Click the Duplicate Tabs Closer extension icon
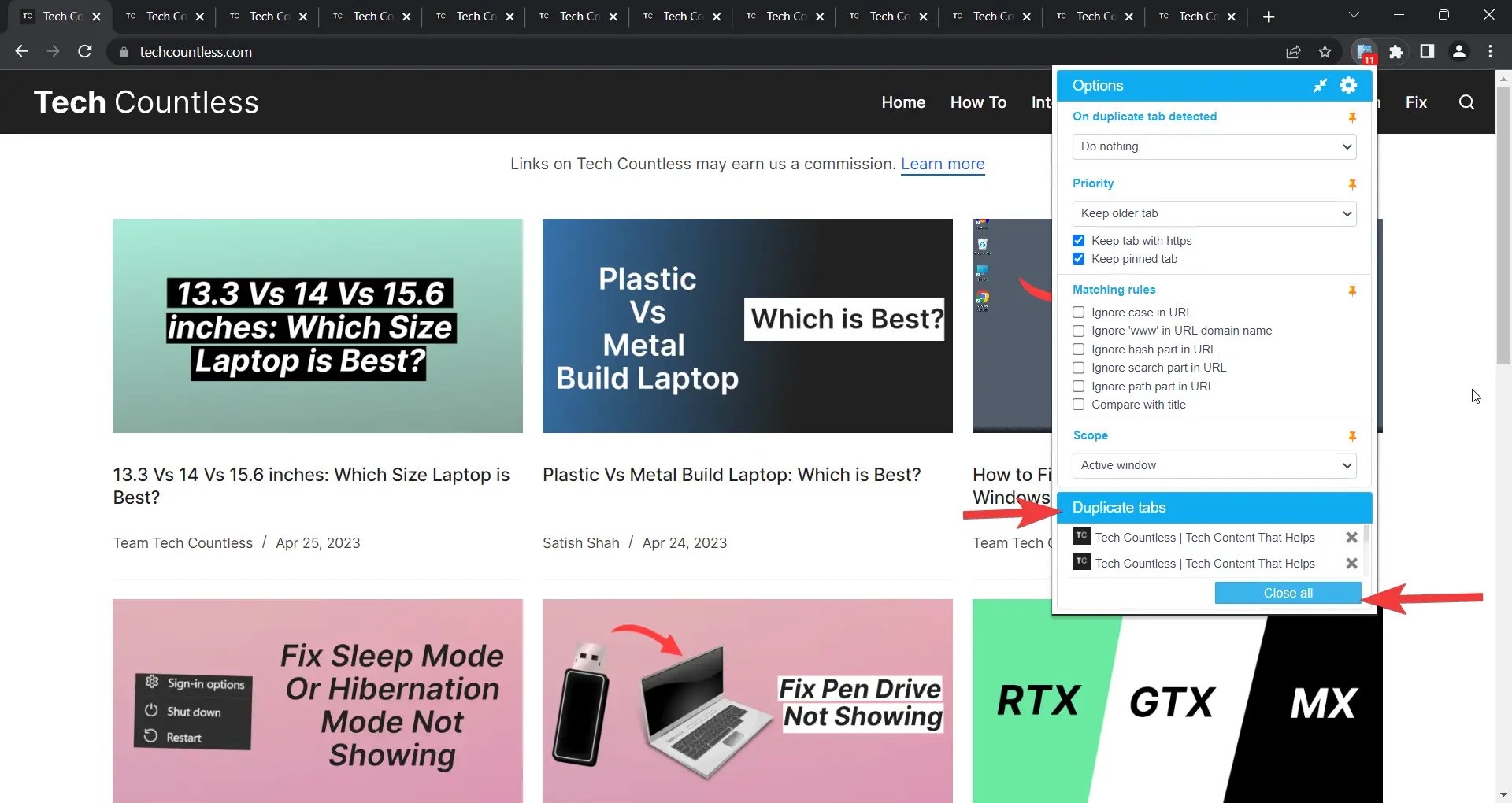1512x803 pixels. pyautogui.click(x=1365, y=51)
